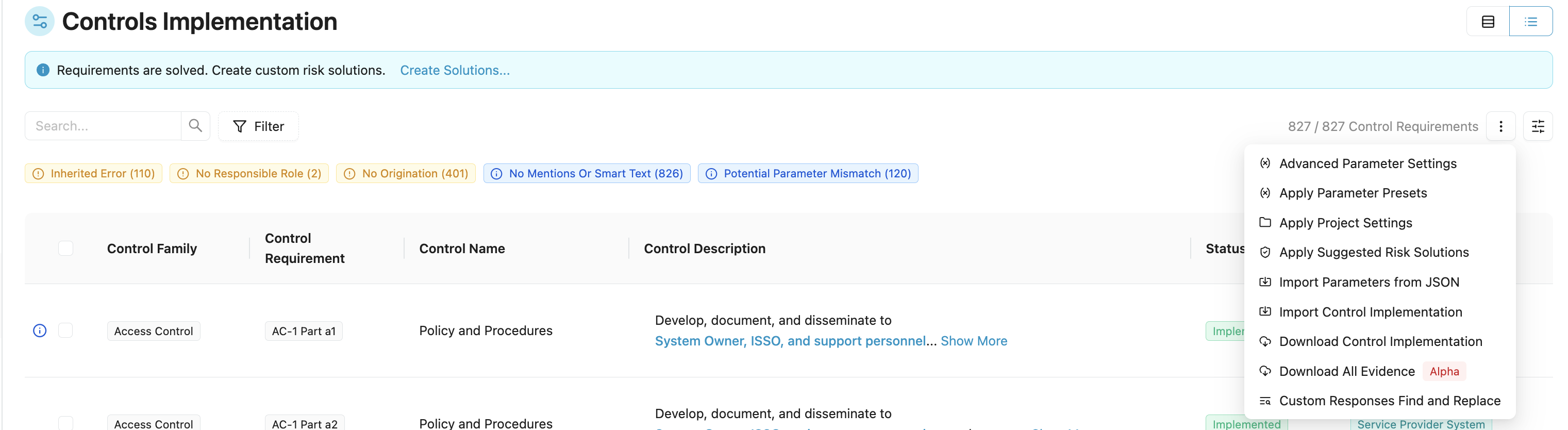Check the AC-1 Part a1 row checkbox
Screen dimensions: 1568x430
[66, 330]
